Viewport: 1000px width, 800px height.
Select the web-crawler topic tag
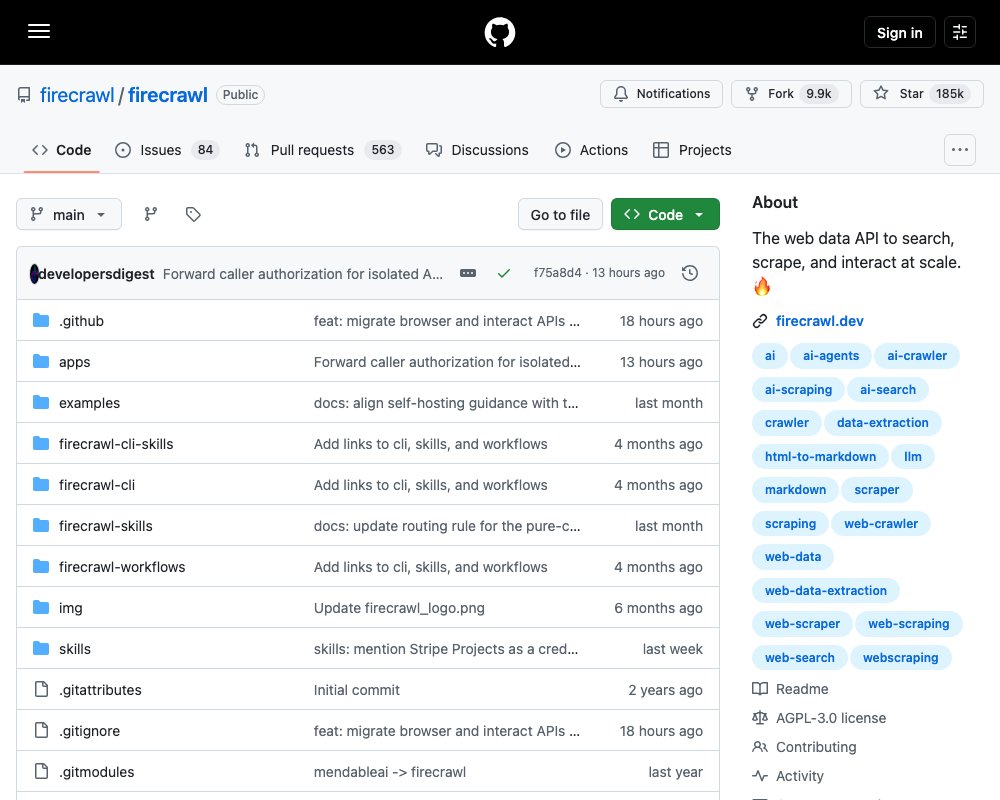click(881, 523)
